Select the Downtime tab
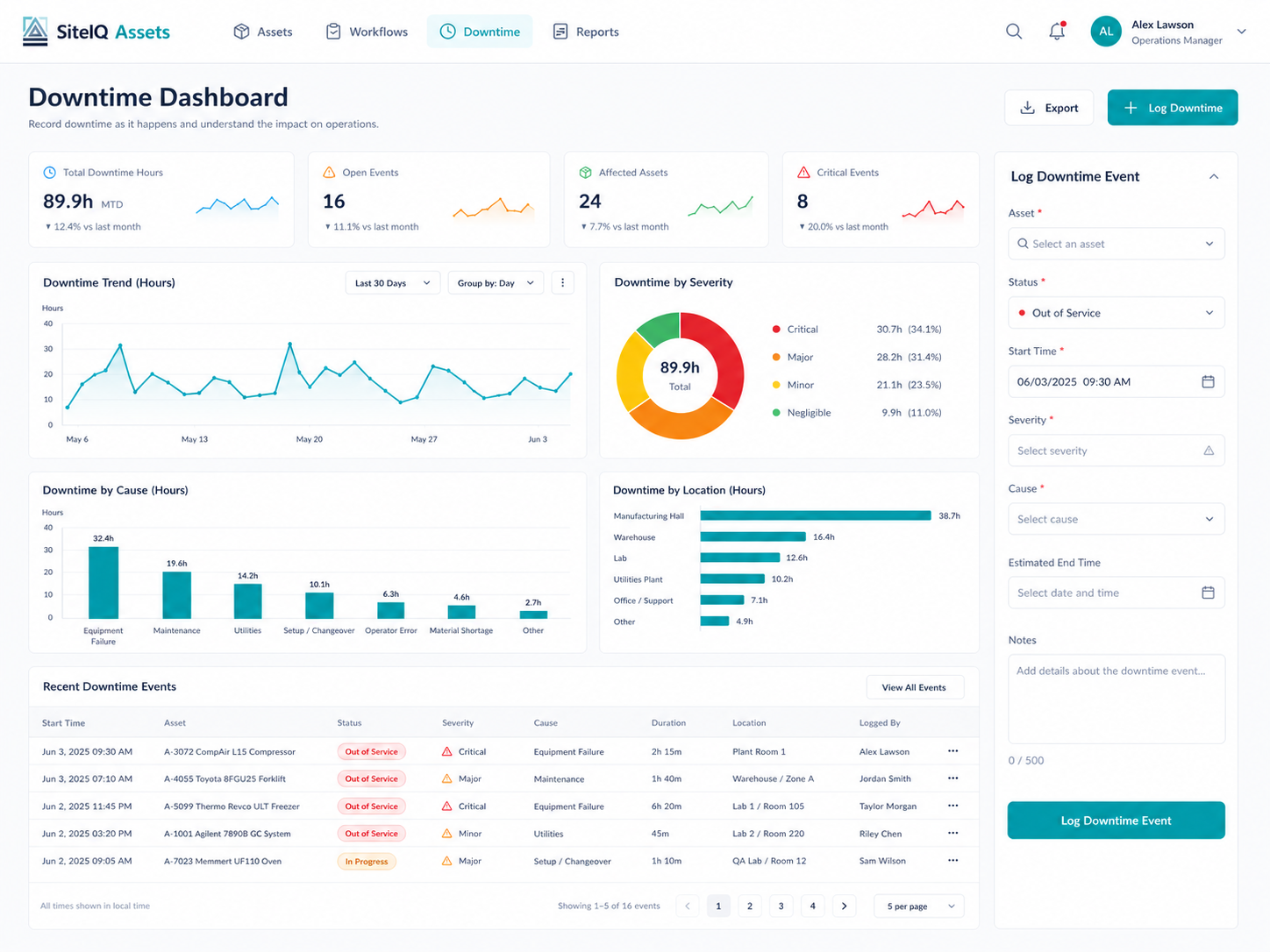This screenshot has width=1270, height=952. click(x=480, y=32)
